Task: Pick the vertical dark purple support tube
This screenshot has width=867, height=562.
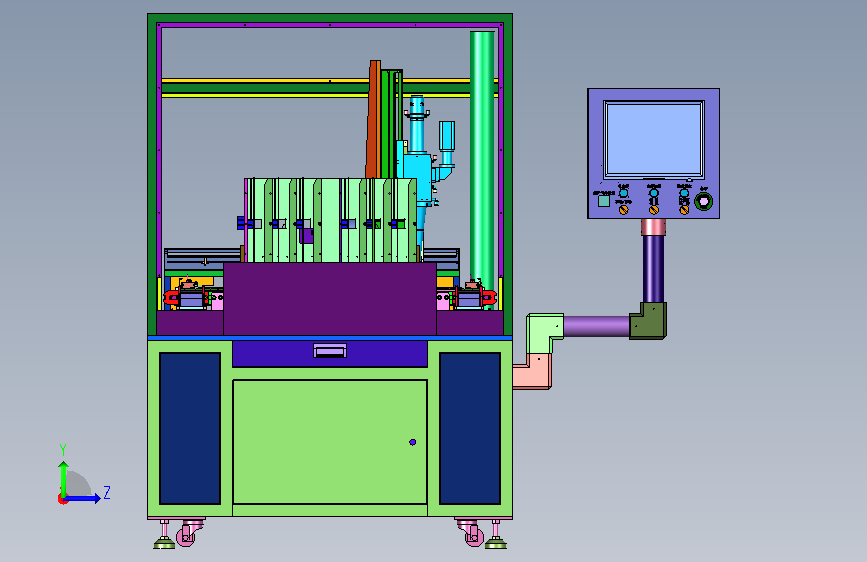Action: pyautogui.click(x=653, y=269)
